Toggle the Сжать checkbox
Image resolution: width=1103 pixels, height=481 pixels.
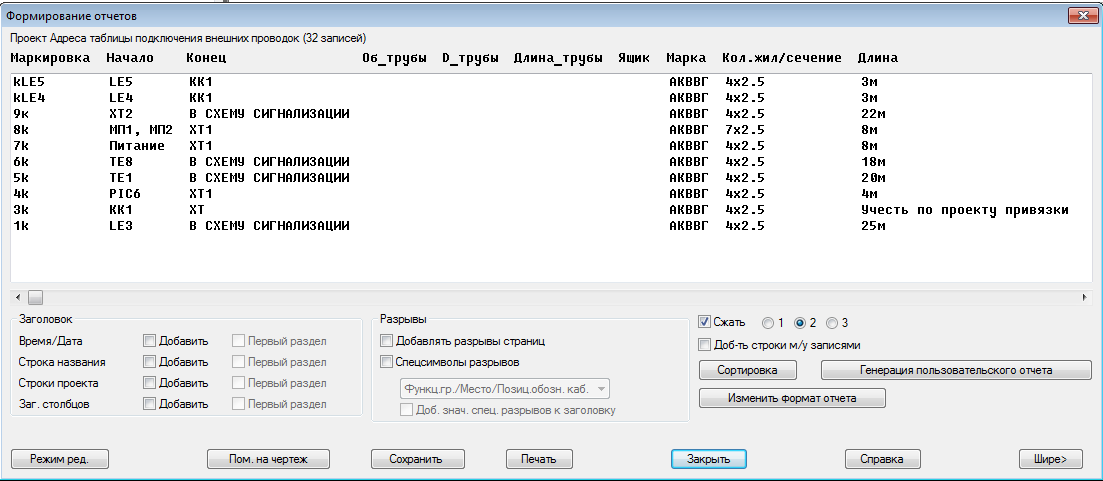tap(705, 323)
